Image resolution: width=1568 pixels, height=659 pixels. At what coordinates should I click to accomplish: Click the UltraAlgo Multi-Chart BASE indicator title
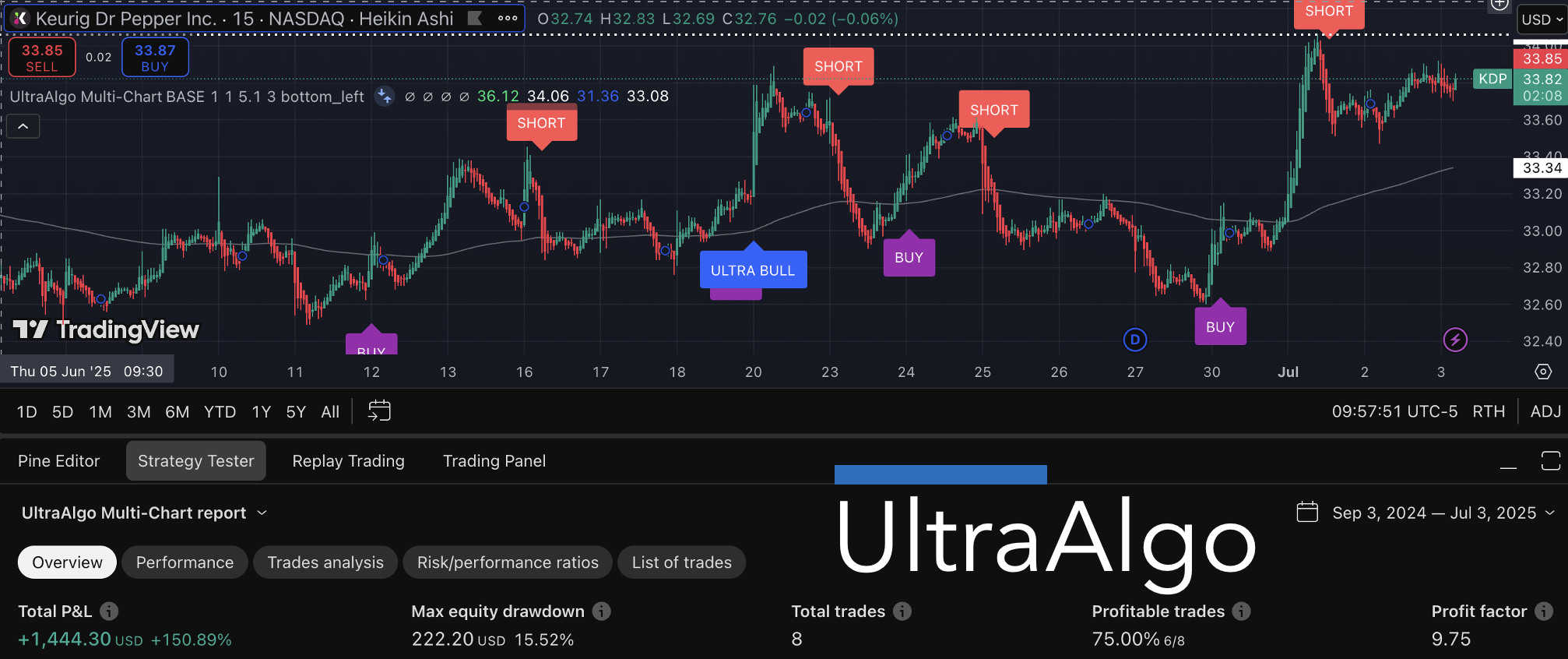click(187, 97)
